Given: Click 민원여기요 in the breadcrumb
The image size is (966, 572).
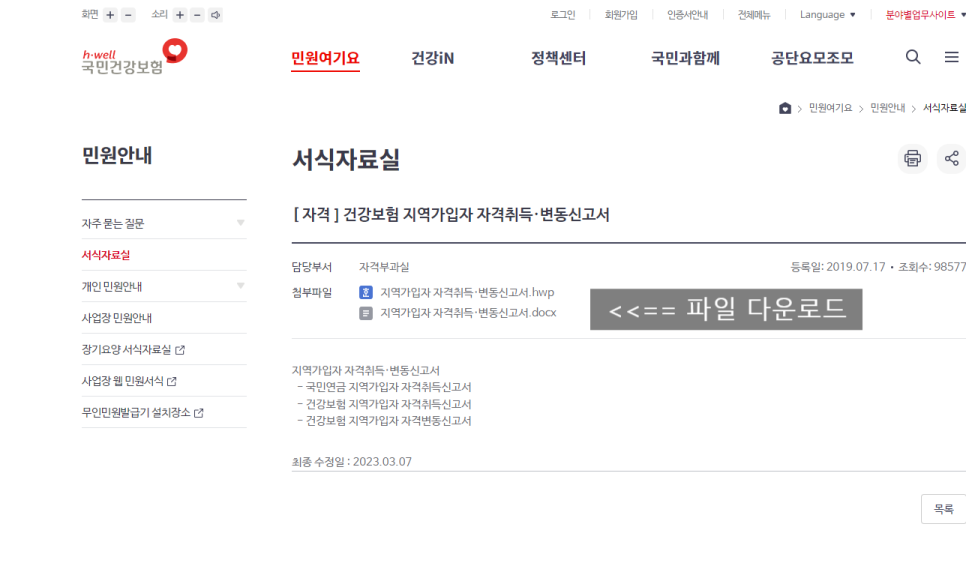Looking at the screenshot, I should coord(830,108).
